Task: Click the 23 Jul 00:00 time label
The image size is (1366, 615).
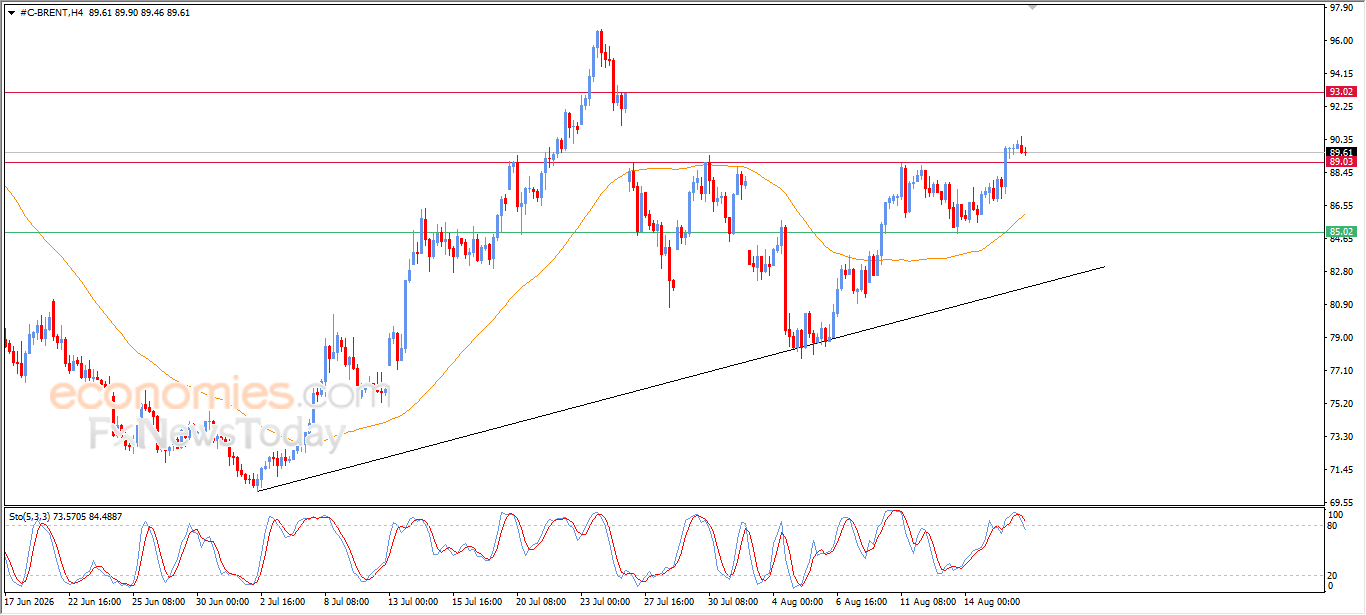Action: [x=604, y=602]
